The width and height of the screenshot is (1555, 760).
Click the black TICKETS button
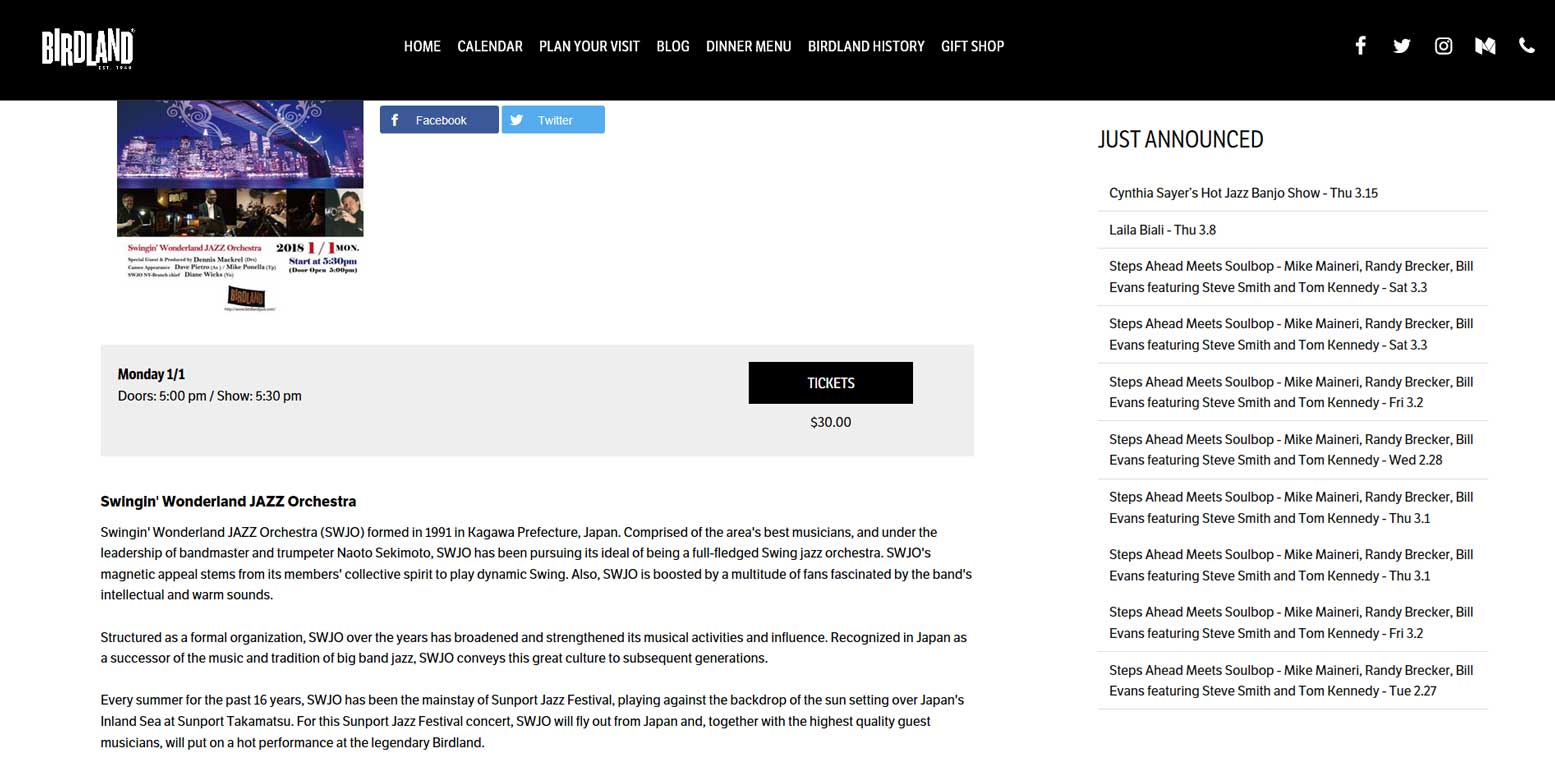pos(830,383)
